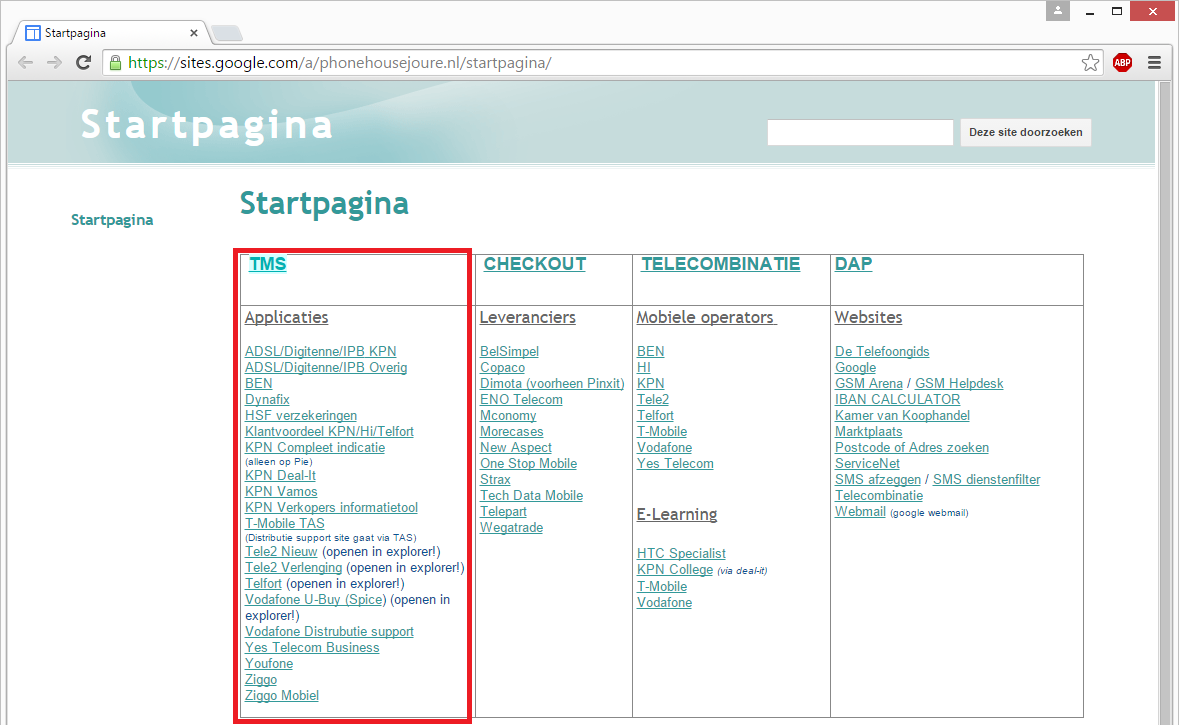This screenshot has width=1181, height=725.
Task: Open the Startpagina sidebar navigation link
Action: 112,220
